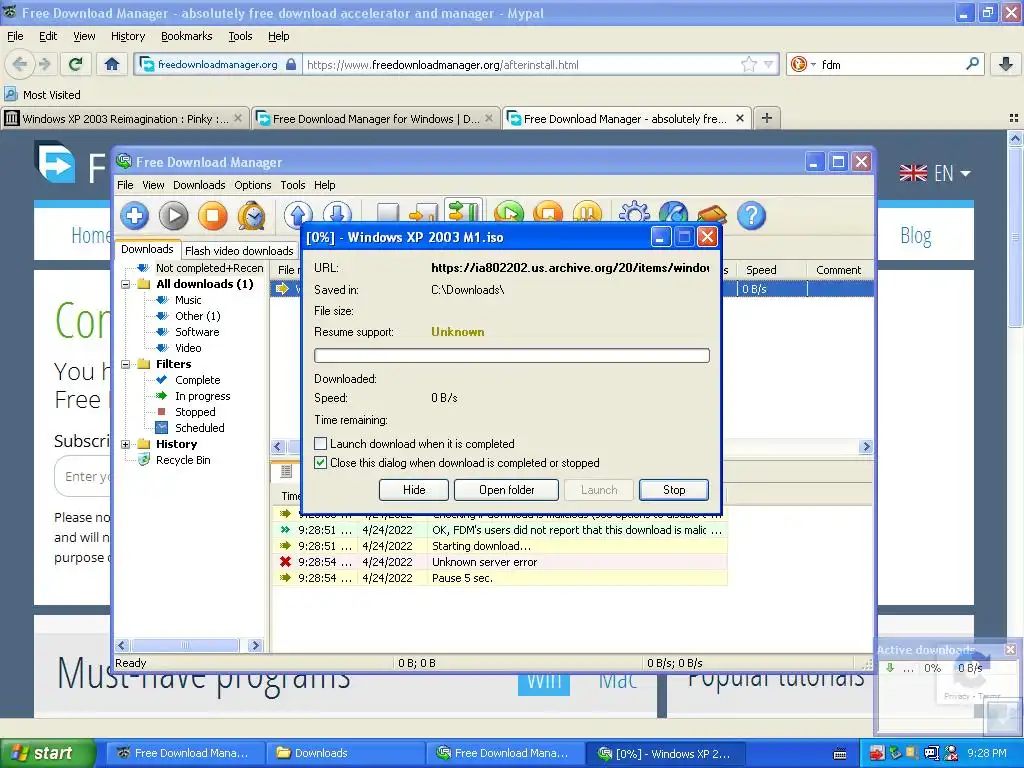
Task: Click the Stop button in download dialog
Action: (673, 490)
